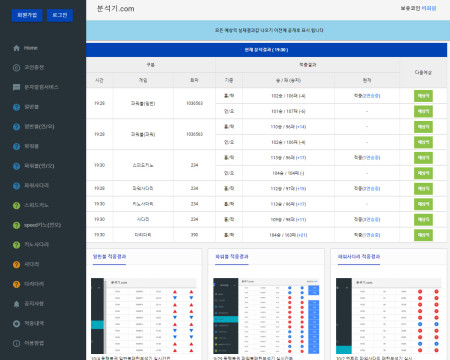Click the 연승중 streak link in 파워사다리 row

coord(371,189)
